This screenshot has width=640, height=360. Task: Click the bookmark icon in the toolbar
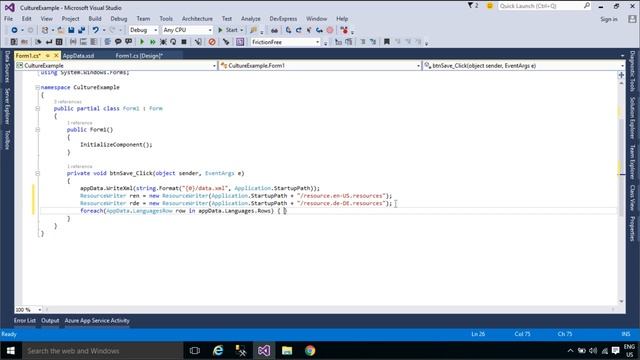(x=387, y=42)
